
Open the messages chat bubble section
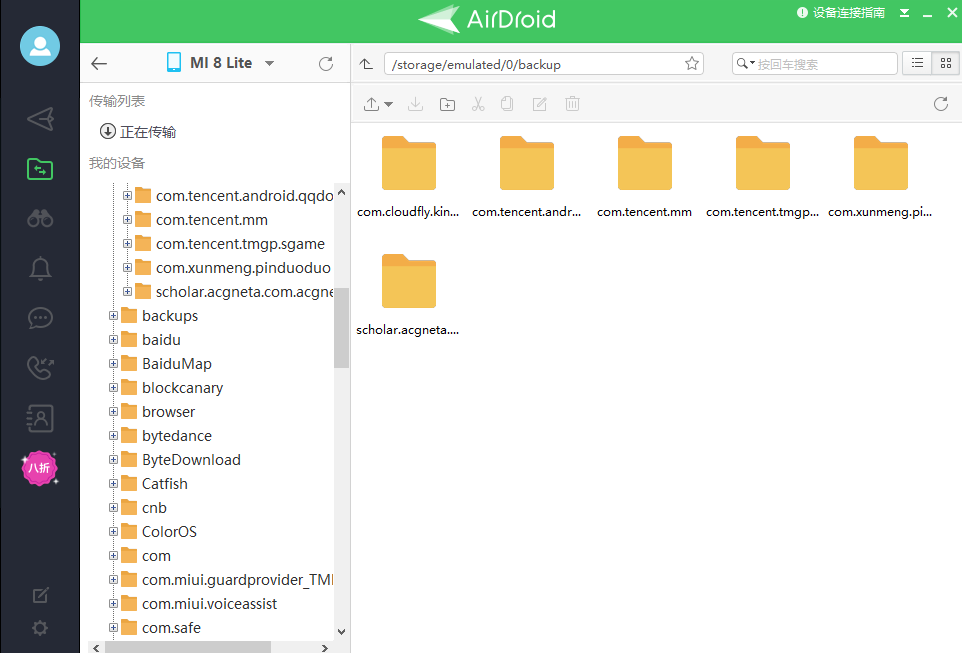click(40, 318)
